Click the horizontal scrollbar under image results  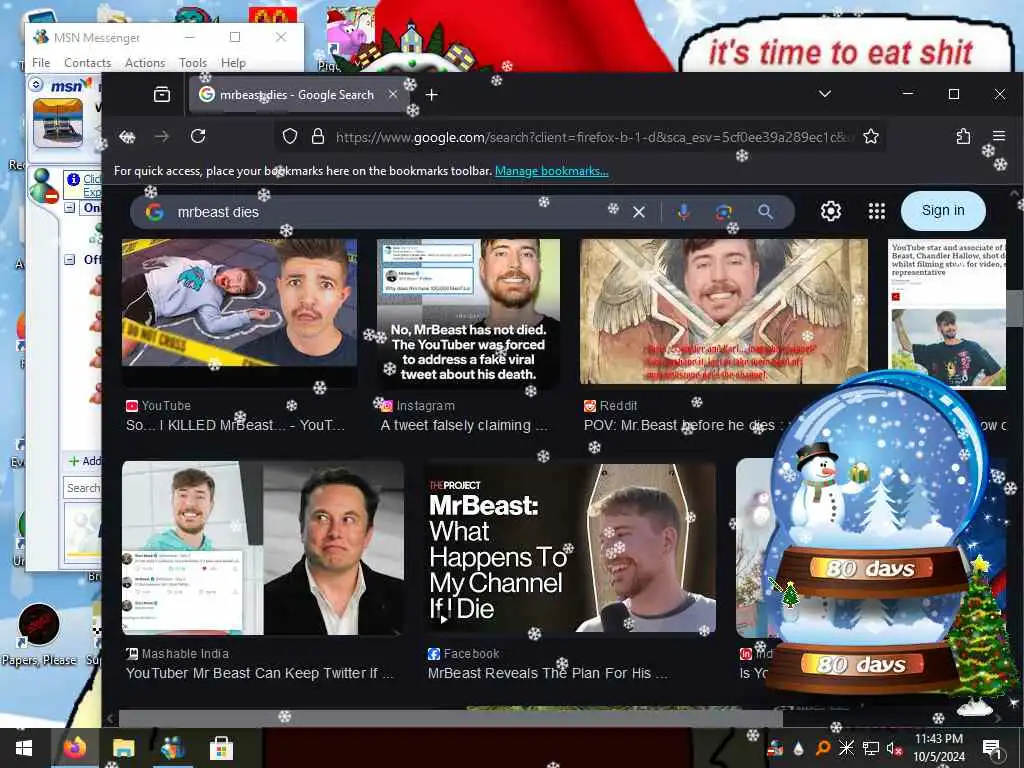click(x=451, y=718)
